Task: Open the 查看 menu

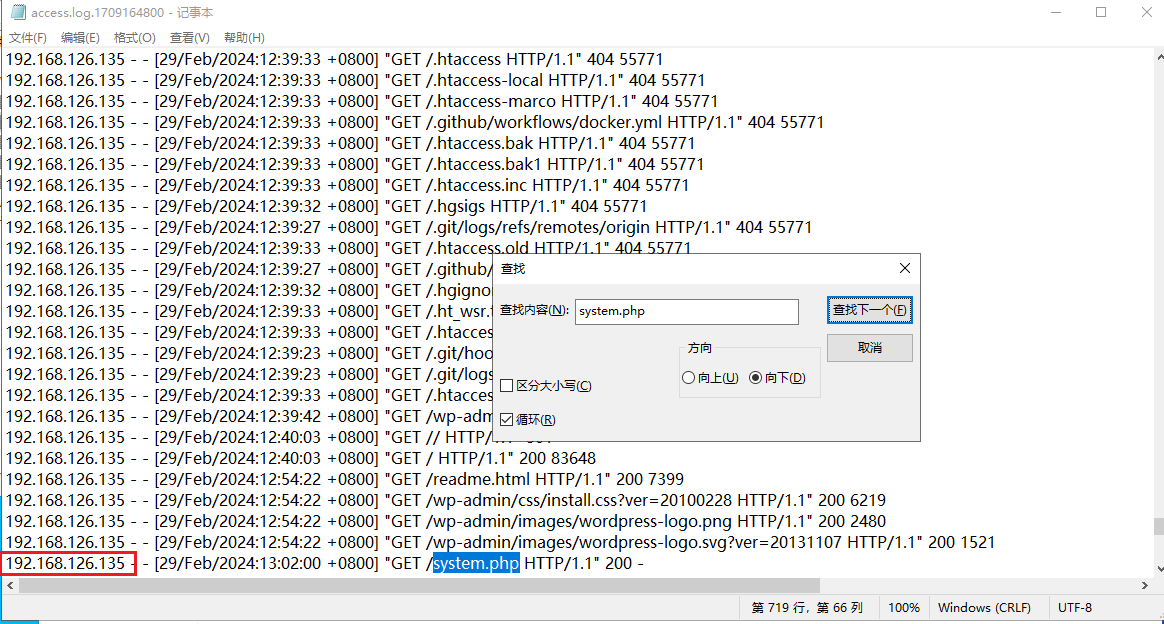Action: pos(189,38)
